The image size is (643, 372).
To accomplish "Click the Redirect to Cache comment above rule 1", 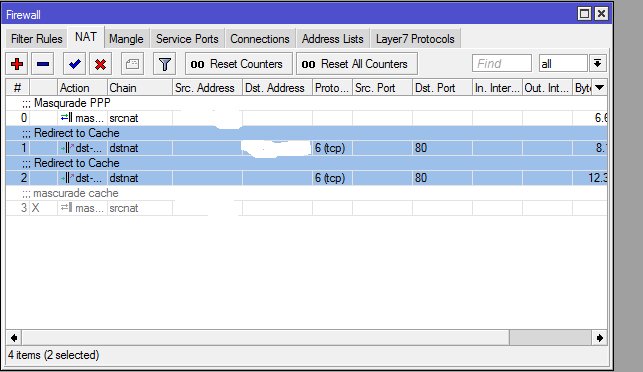I will [x=306, y=133].
